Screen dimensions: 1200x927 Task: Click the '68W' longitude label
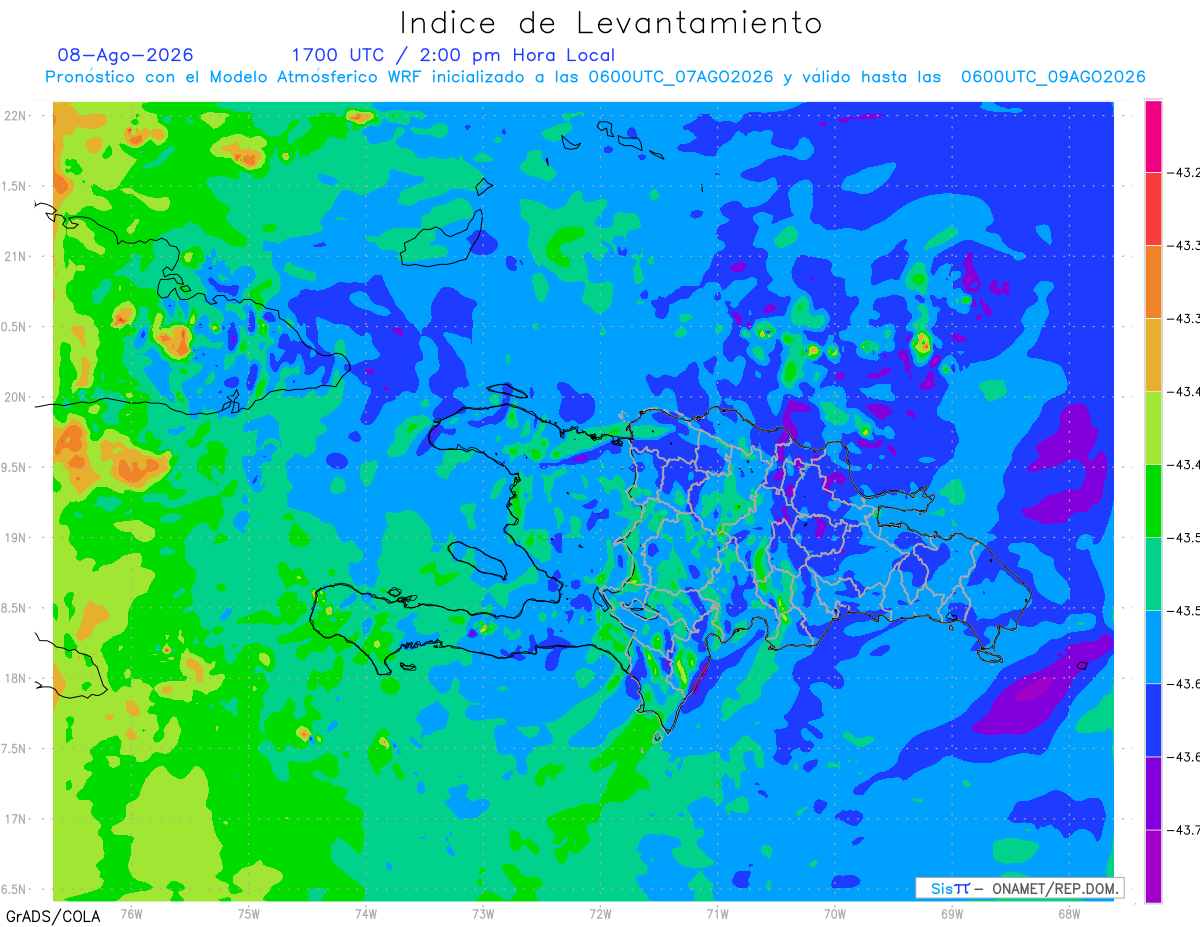pos(1069,912)
